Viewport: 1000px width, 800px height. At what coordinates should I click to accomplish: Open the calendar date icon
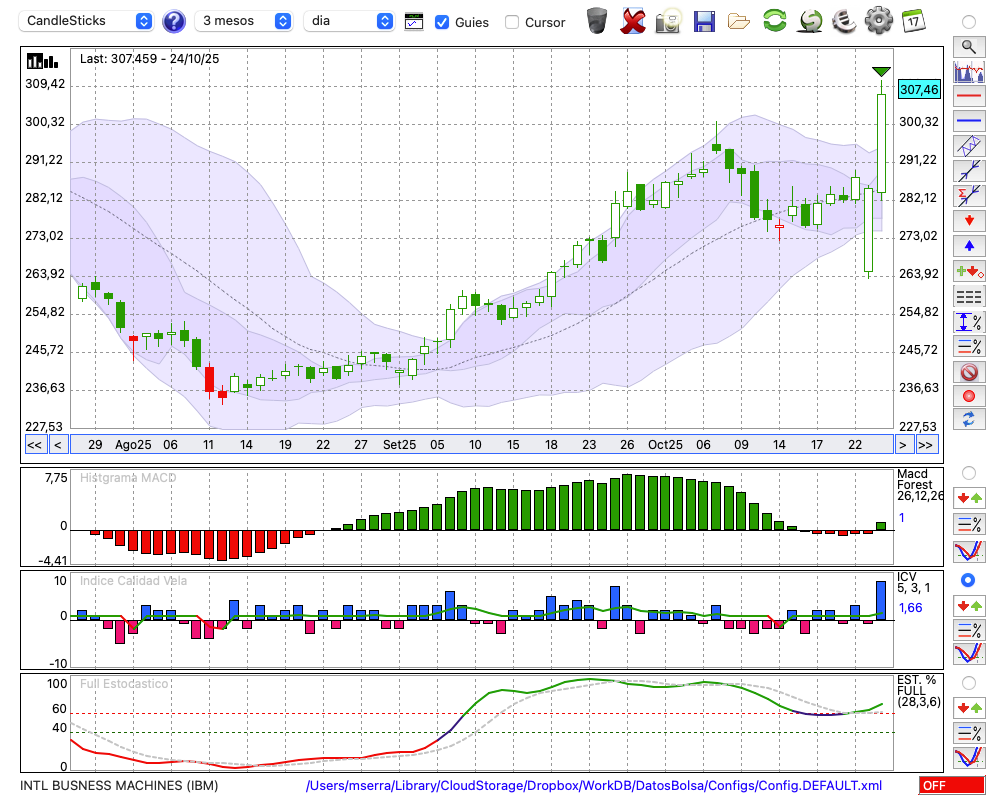[x=913, y=20]
